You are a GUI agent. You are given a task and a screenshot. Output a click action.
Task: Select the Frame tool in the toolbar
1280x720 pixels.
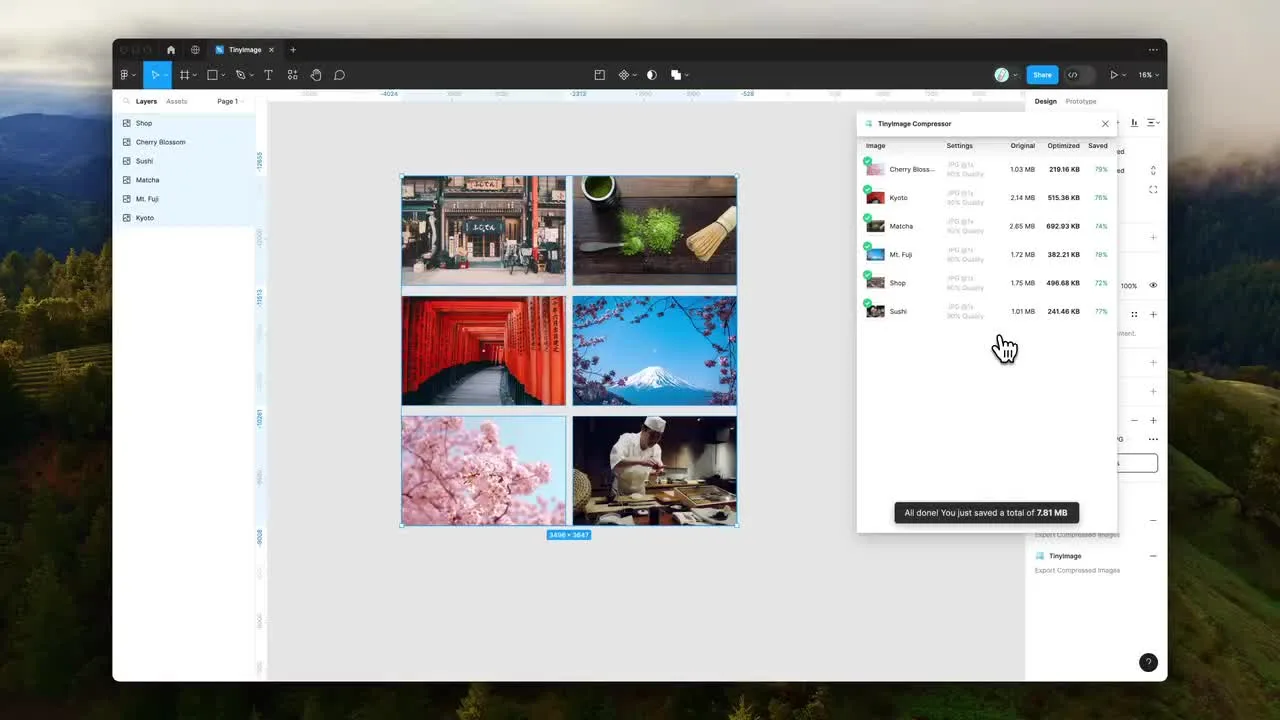coord(184,75)
